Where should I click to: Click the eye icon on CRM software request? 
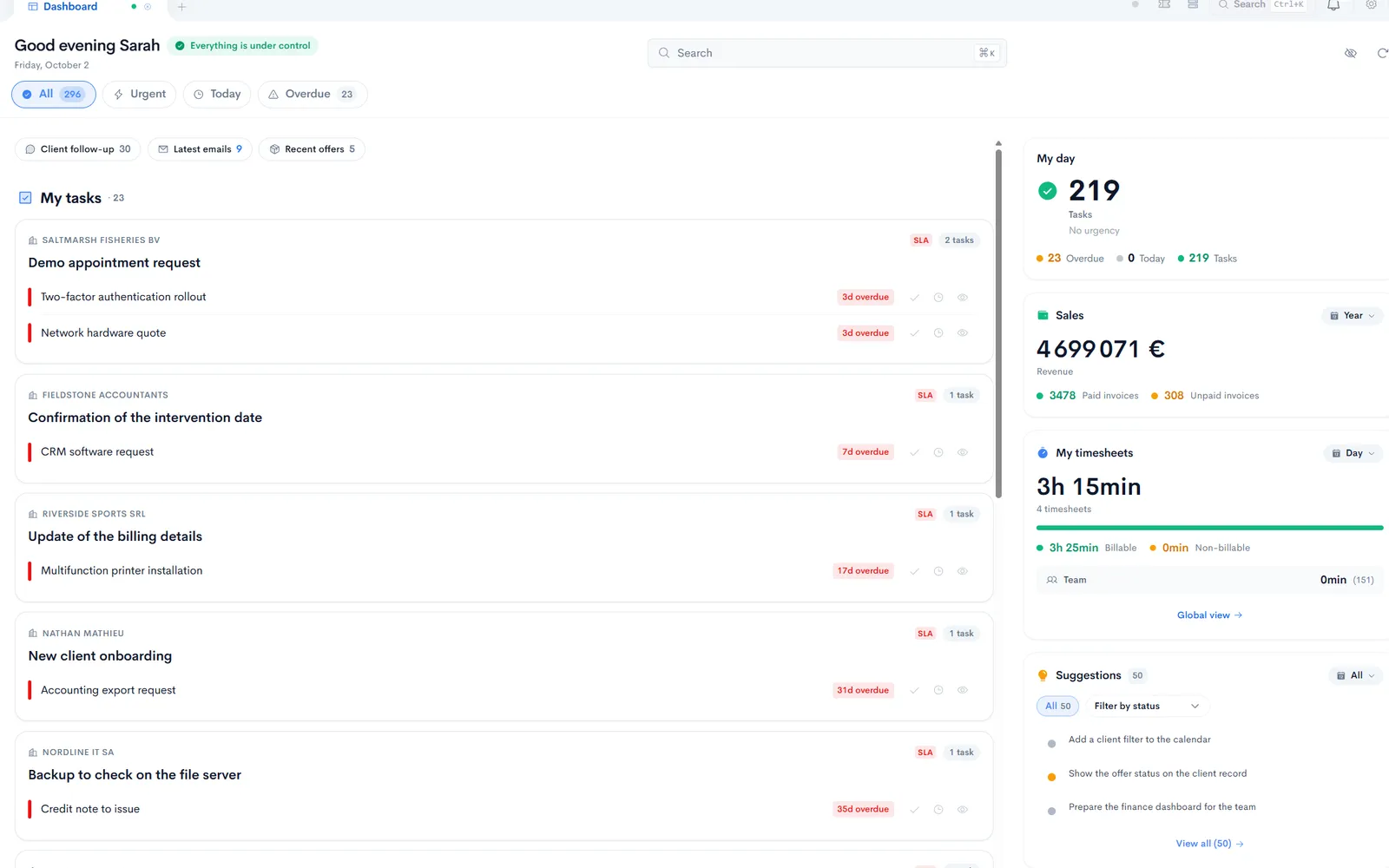963,452
